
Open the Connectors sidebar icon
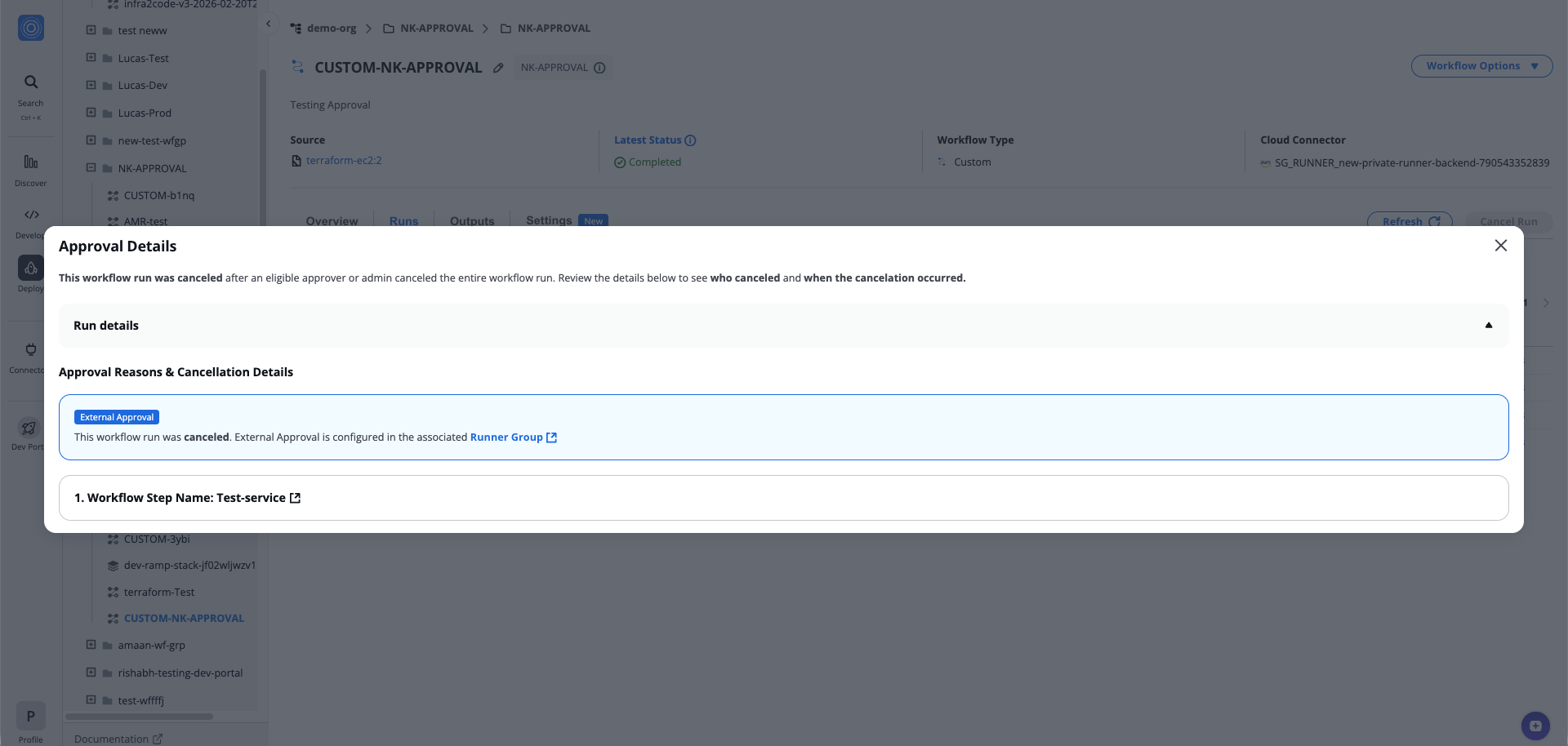click(x=30, y=349)
